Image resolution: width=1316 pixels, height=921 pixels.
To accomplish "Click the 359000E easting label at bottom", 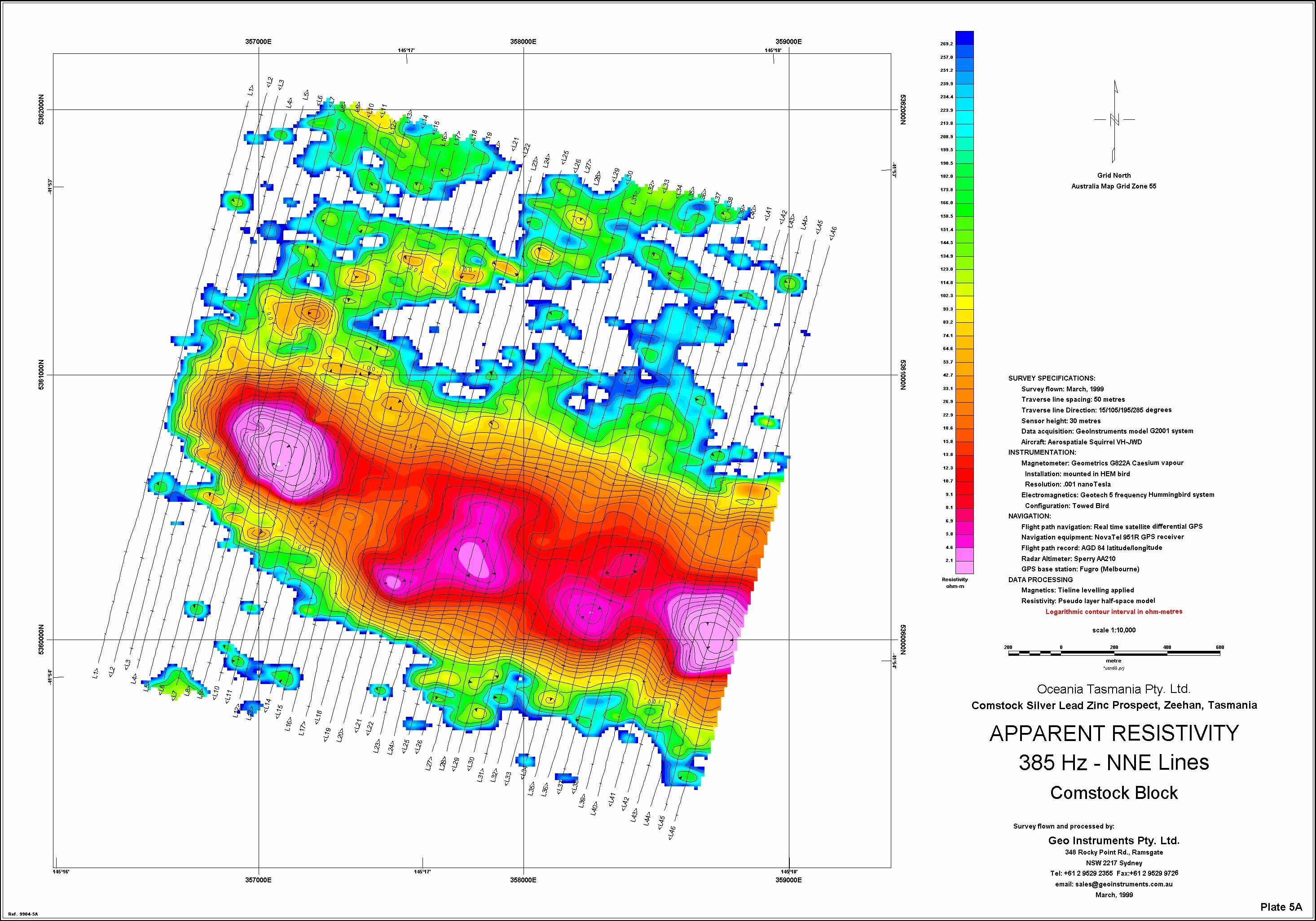I will coord(788,880).
